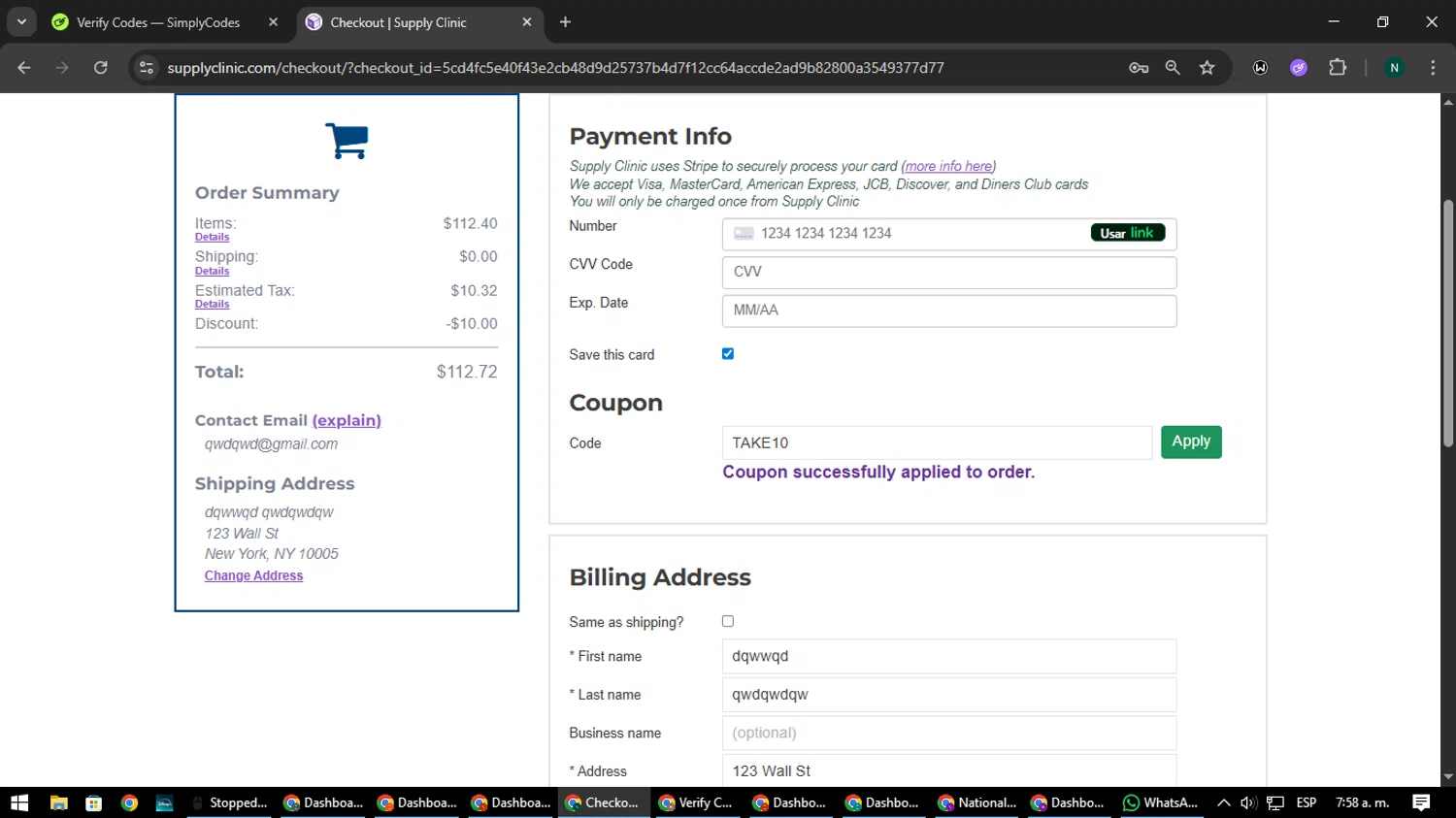The width and height of the screenshot is (1456, 818).
Task: Open the Disney+ app in the taskbar
Action: coord(164,802)
